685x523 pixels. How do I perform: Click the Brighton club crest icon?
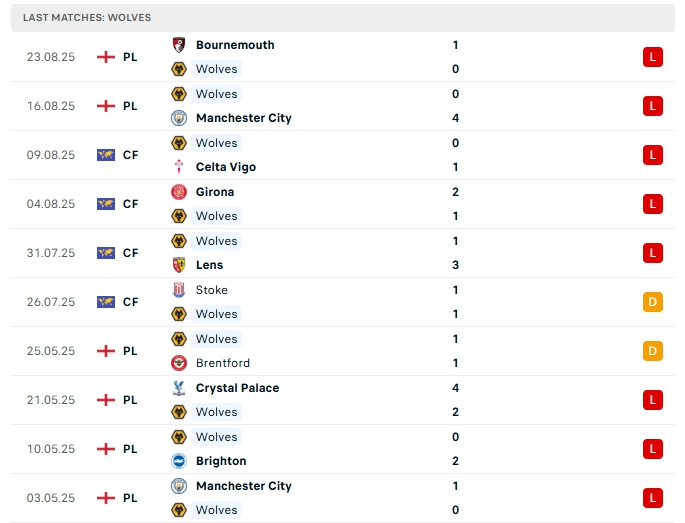pyautogui.click(x=179, y=461)
